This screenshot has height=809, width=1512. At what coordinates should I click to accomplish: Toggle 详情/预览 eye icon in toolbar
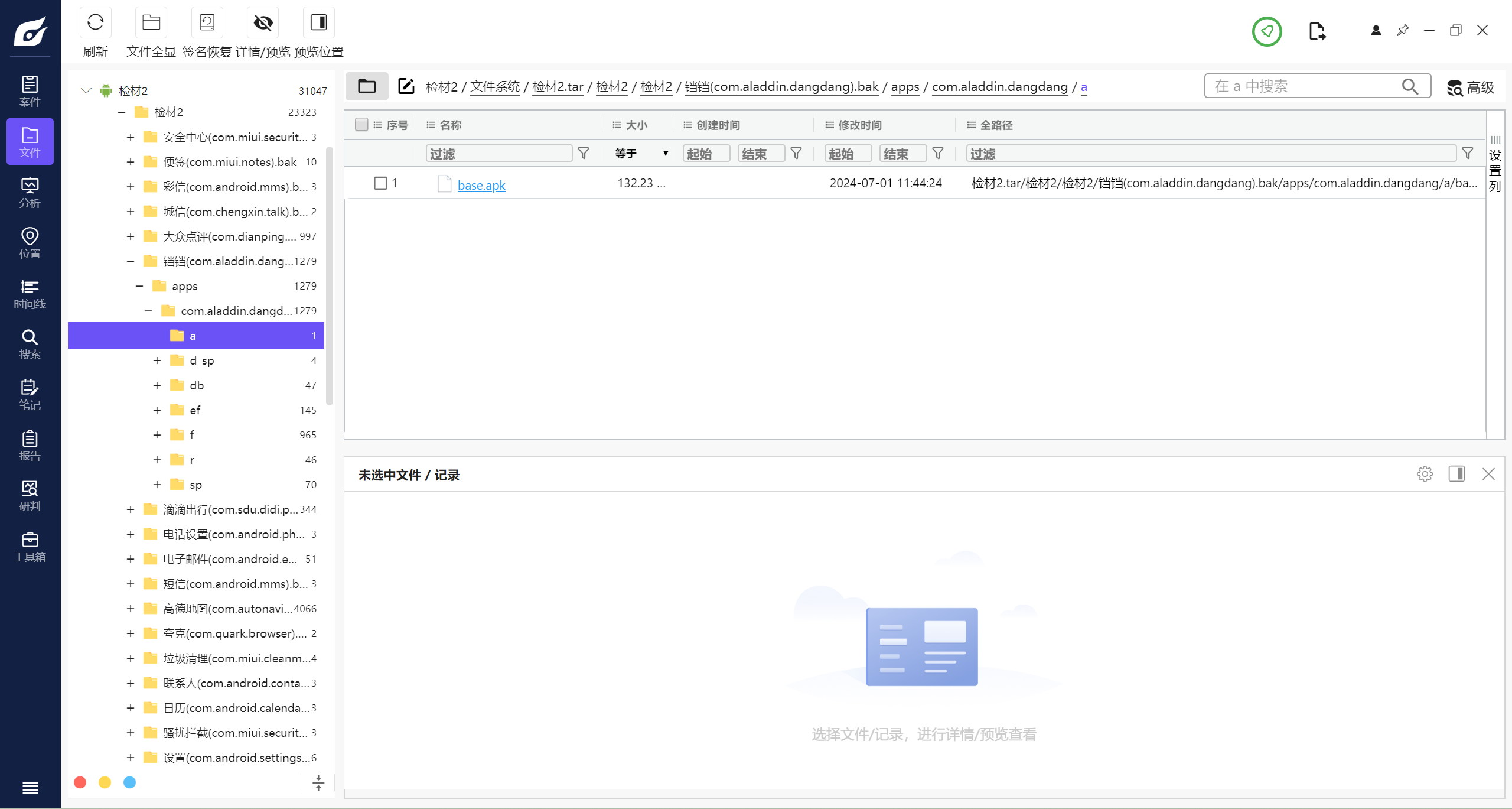click(263, 23)
